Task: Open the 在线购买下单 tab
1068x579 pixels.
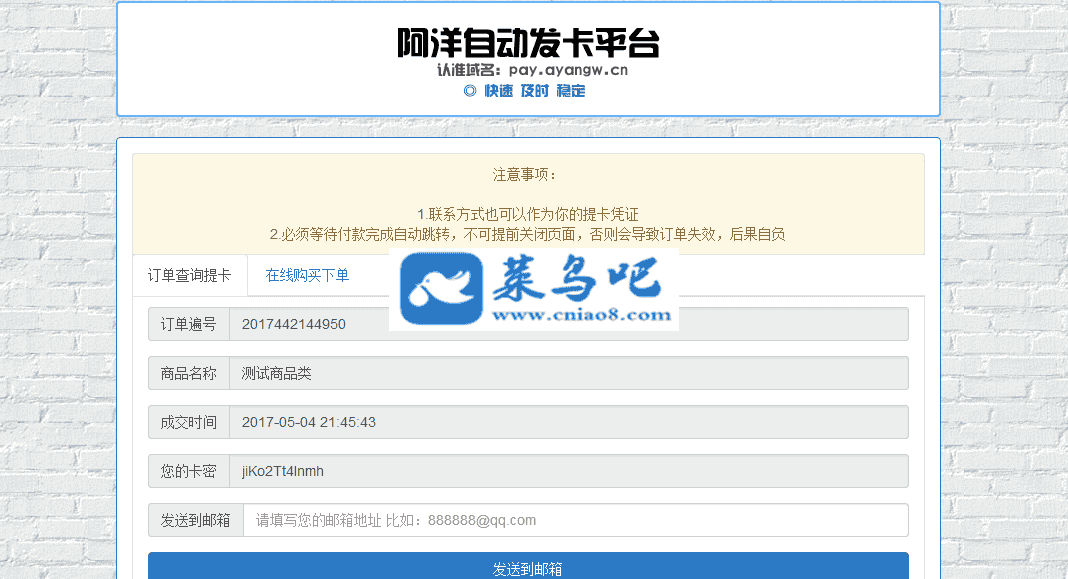Action: [x=307, y=275]
